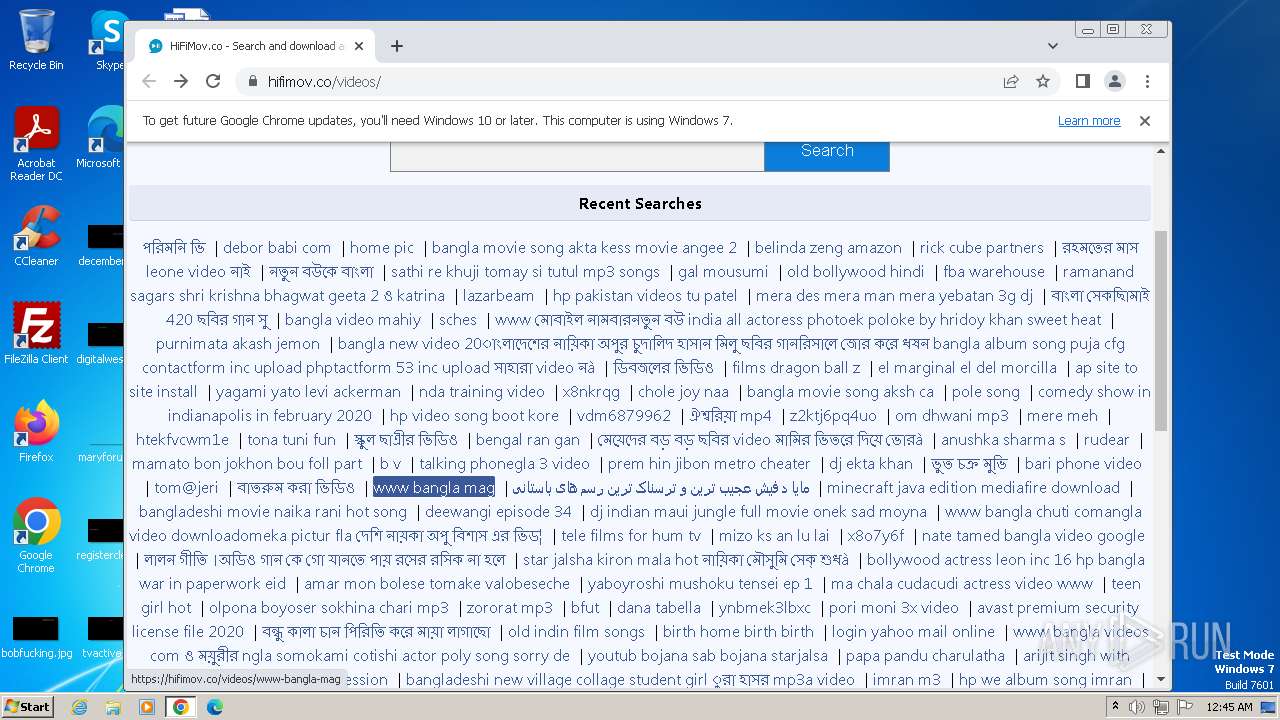Open 'bengal ran gan' link
This screenshot has height=720, width=1280.
[528, 440]
